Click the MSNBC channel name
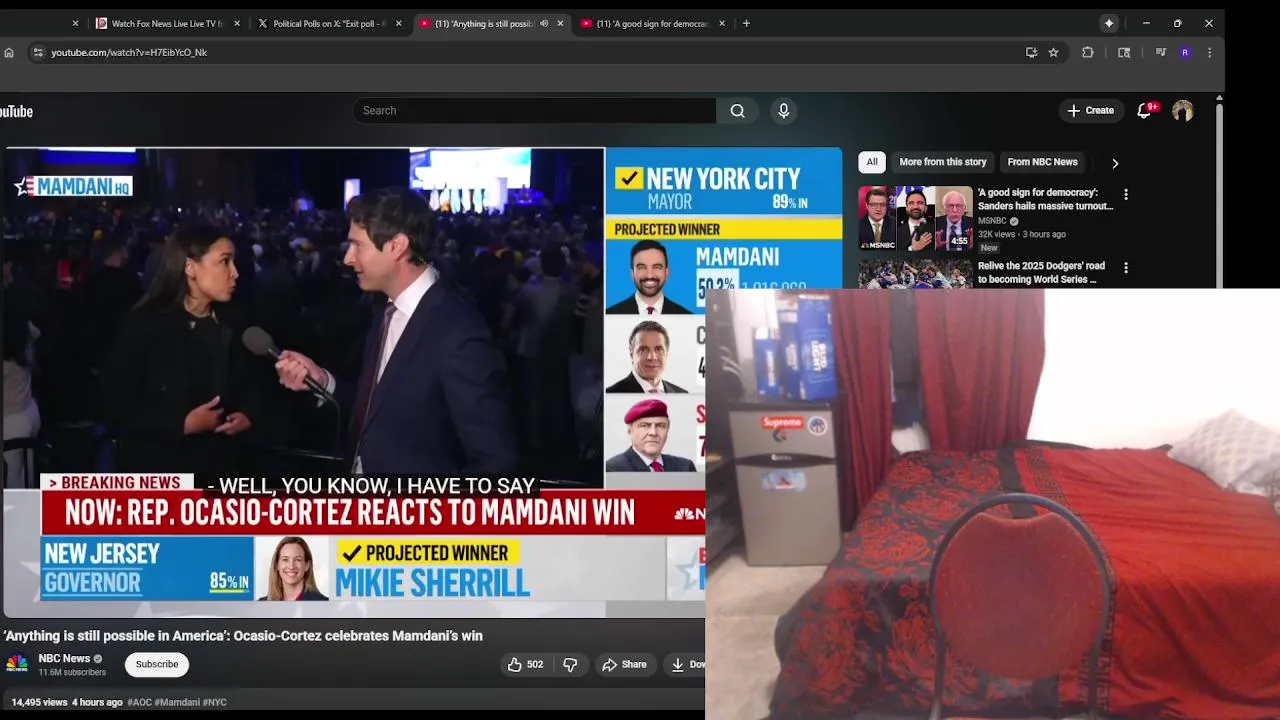This screenshot has height=720, width=1280. click(x=992, y=221)
